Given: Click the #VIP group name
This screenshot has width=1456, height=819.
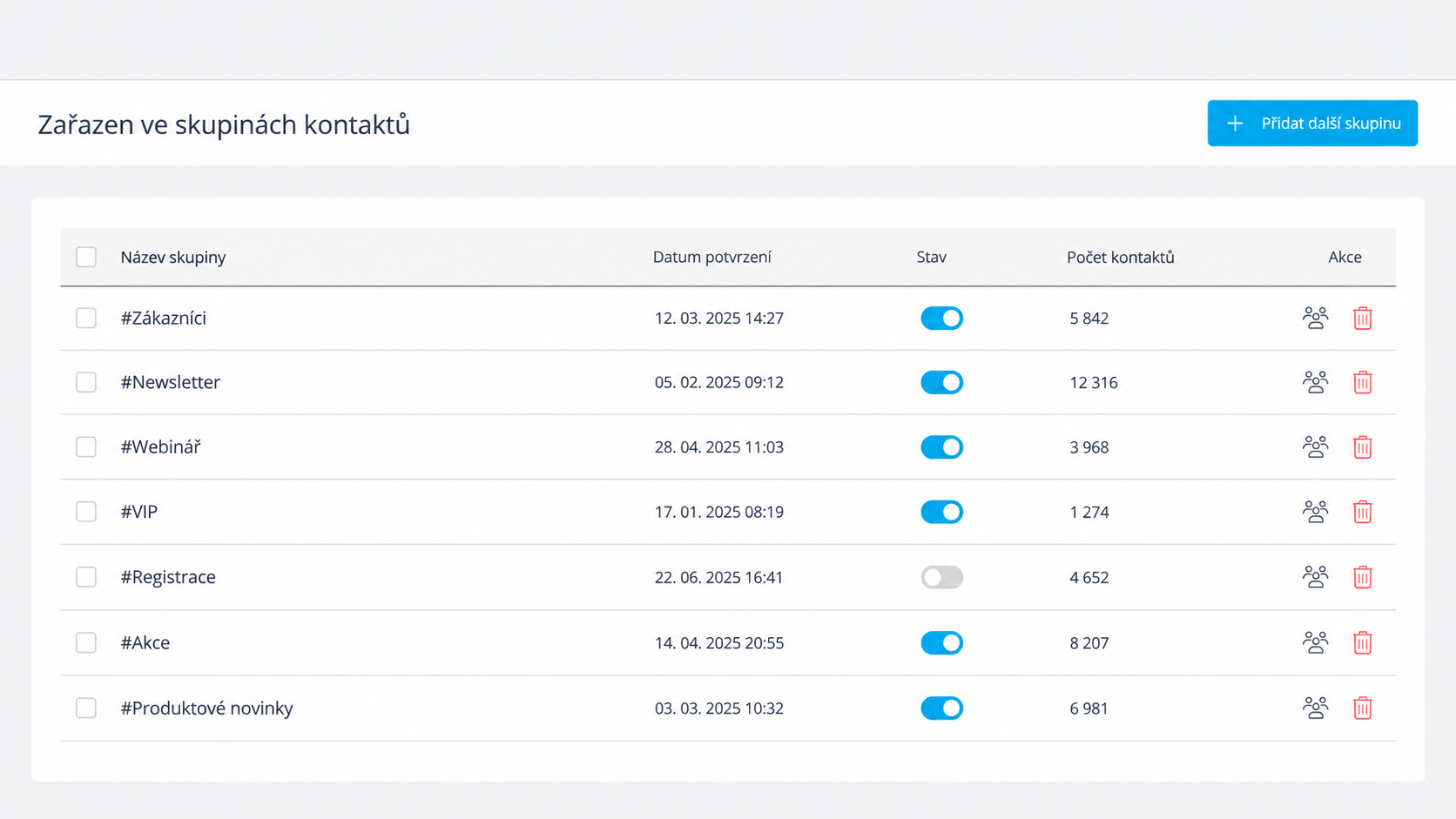Looking at the screenshot, I should pyautogui.click(x=139, y=511).
